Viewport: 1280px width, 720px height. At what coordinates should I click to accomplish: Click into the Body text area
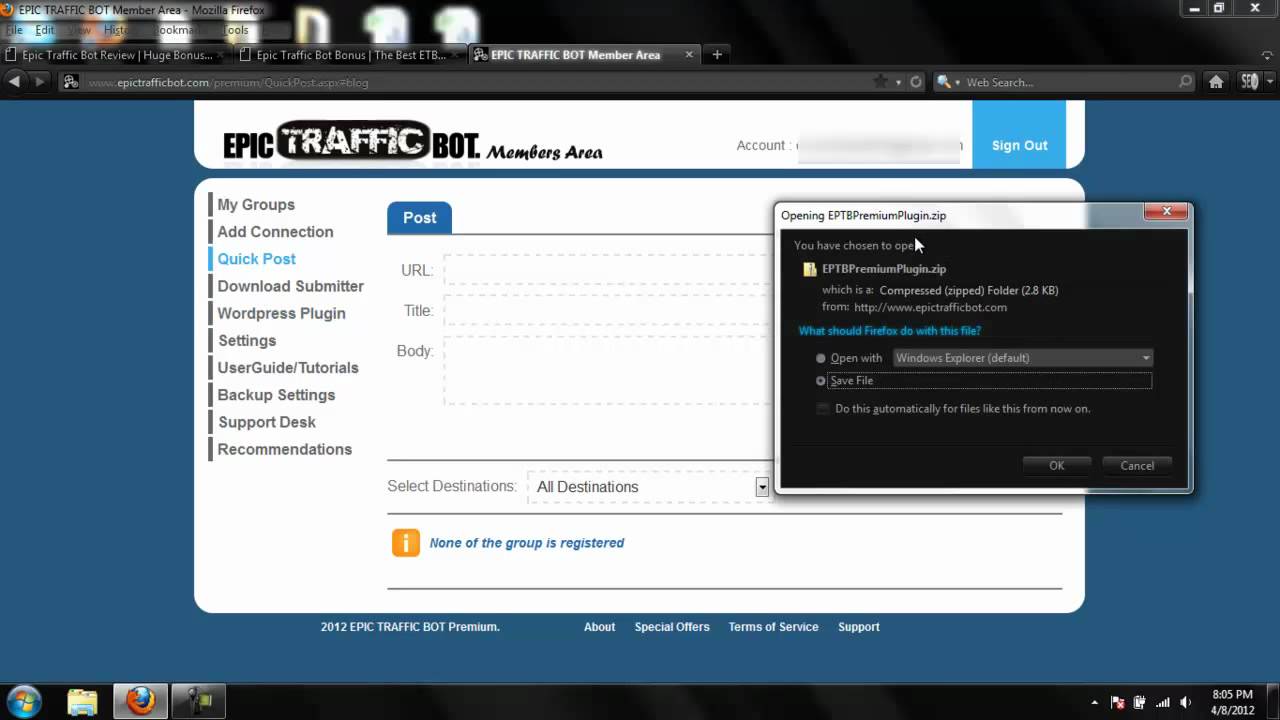click(608, 371)
